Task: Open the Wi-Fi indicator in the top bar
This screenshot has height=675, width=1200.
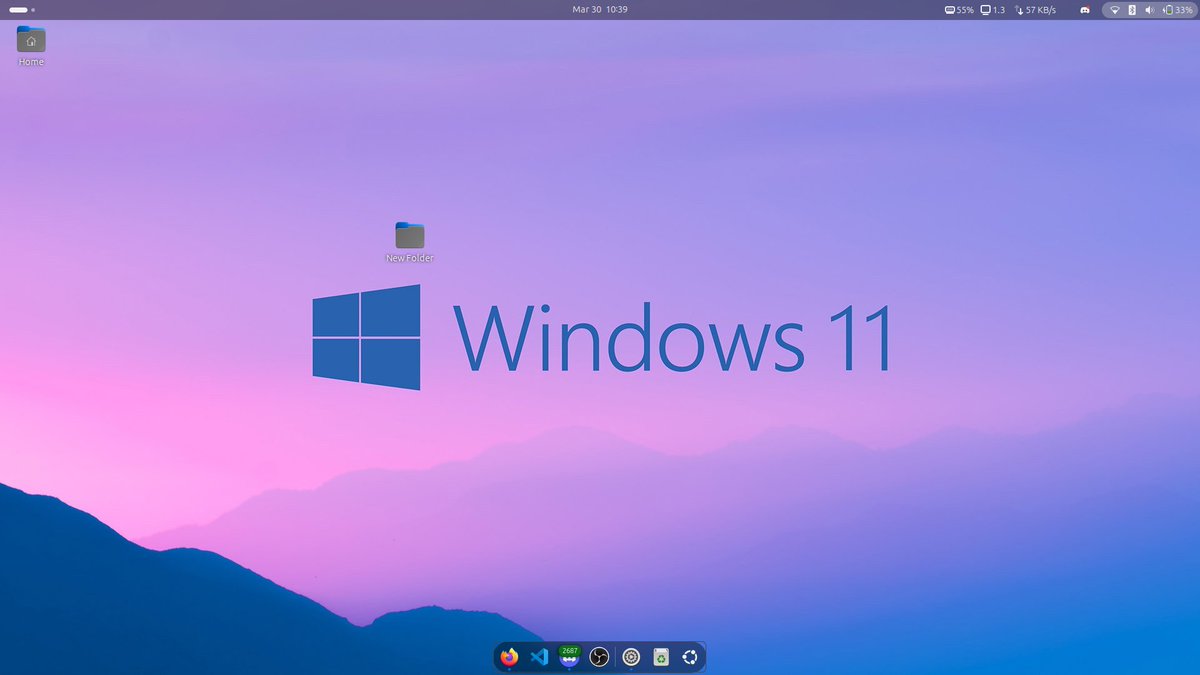Action: pyautogui.click(x=1115, y=10)
